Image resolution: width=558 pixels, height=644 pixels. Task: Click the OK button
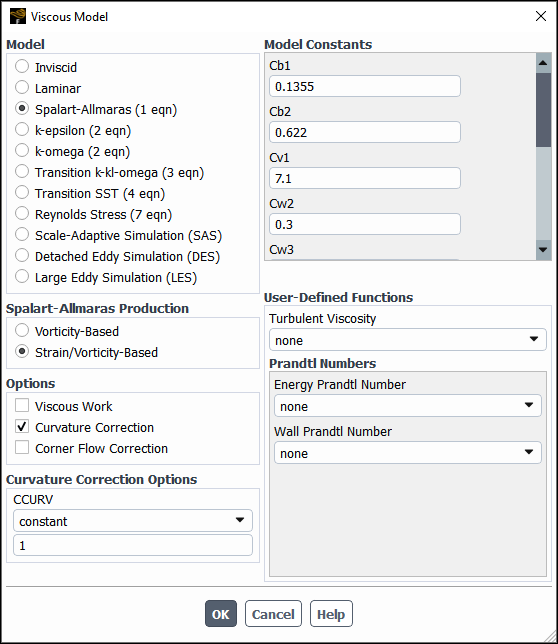221,614
